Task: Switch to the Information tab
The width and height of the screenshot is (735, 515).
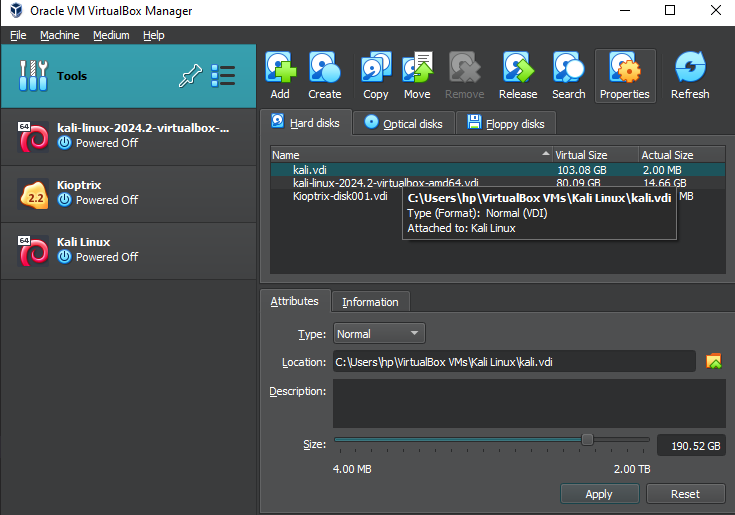Action: [x=370, y=302]
